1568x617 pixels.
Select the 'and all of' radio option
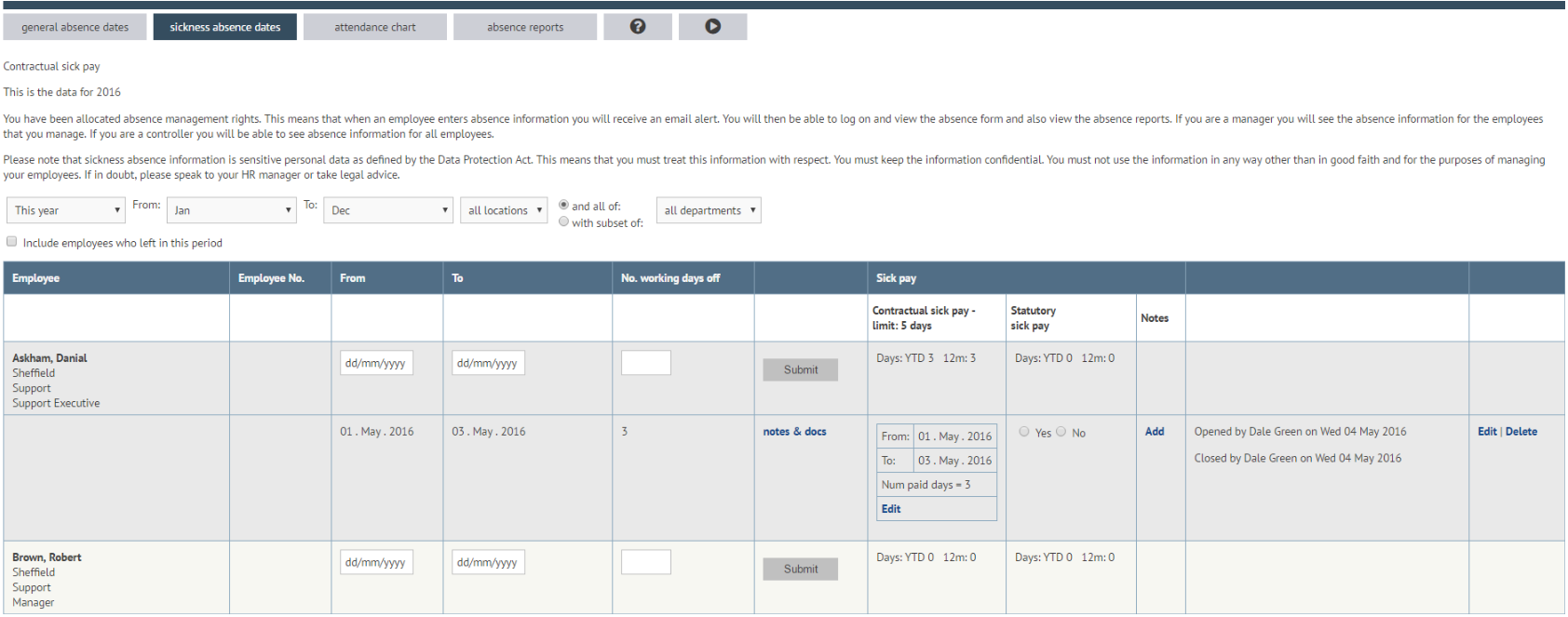(563, 205)
